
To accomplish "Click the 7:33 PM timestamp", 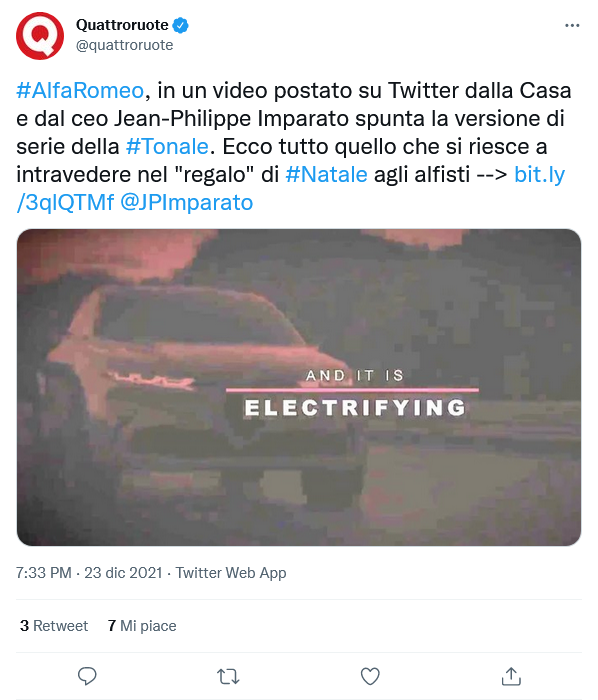I will (43, 572).
